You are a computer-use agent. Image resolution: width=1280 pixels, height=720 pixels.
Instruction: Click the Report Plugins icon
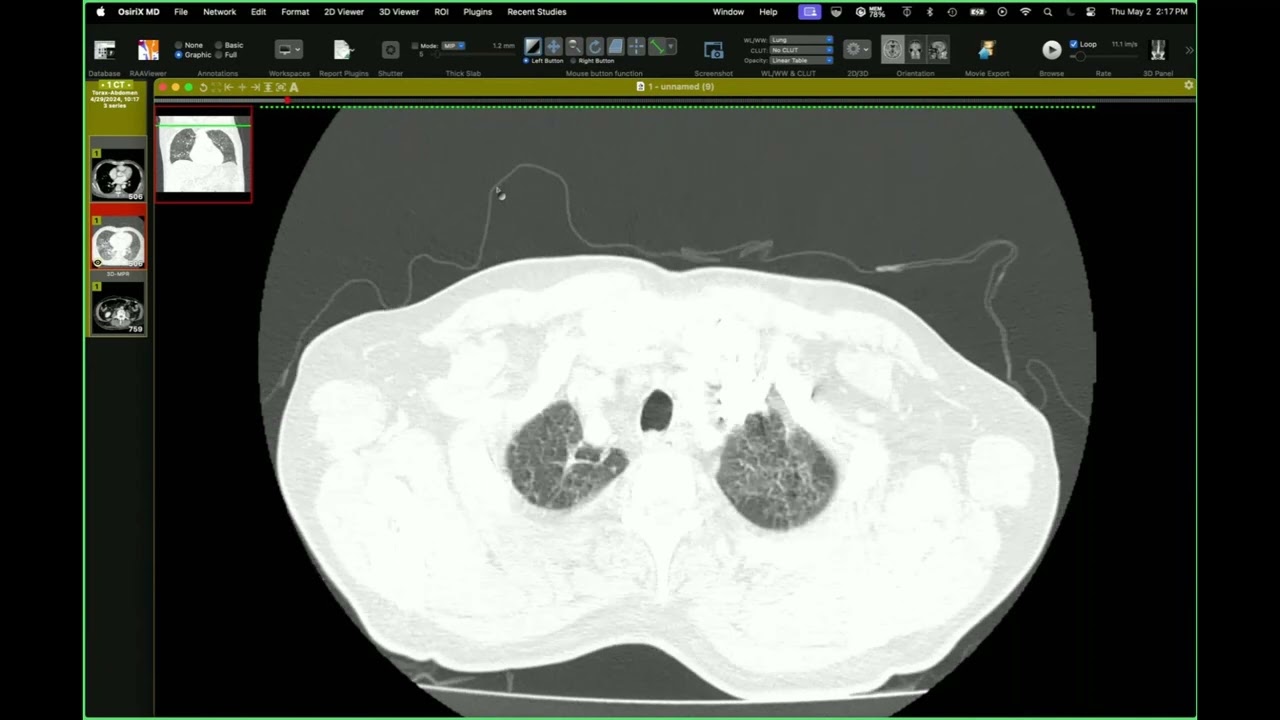(x=343, y=50)
